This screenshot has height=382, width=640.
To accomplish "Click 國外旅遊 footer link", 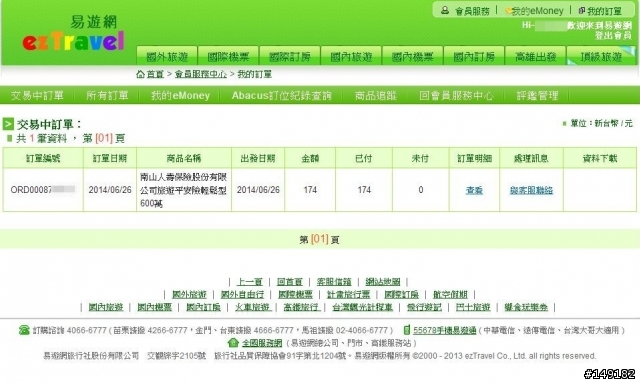I will (189, 294).
